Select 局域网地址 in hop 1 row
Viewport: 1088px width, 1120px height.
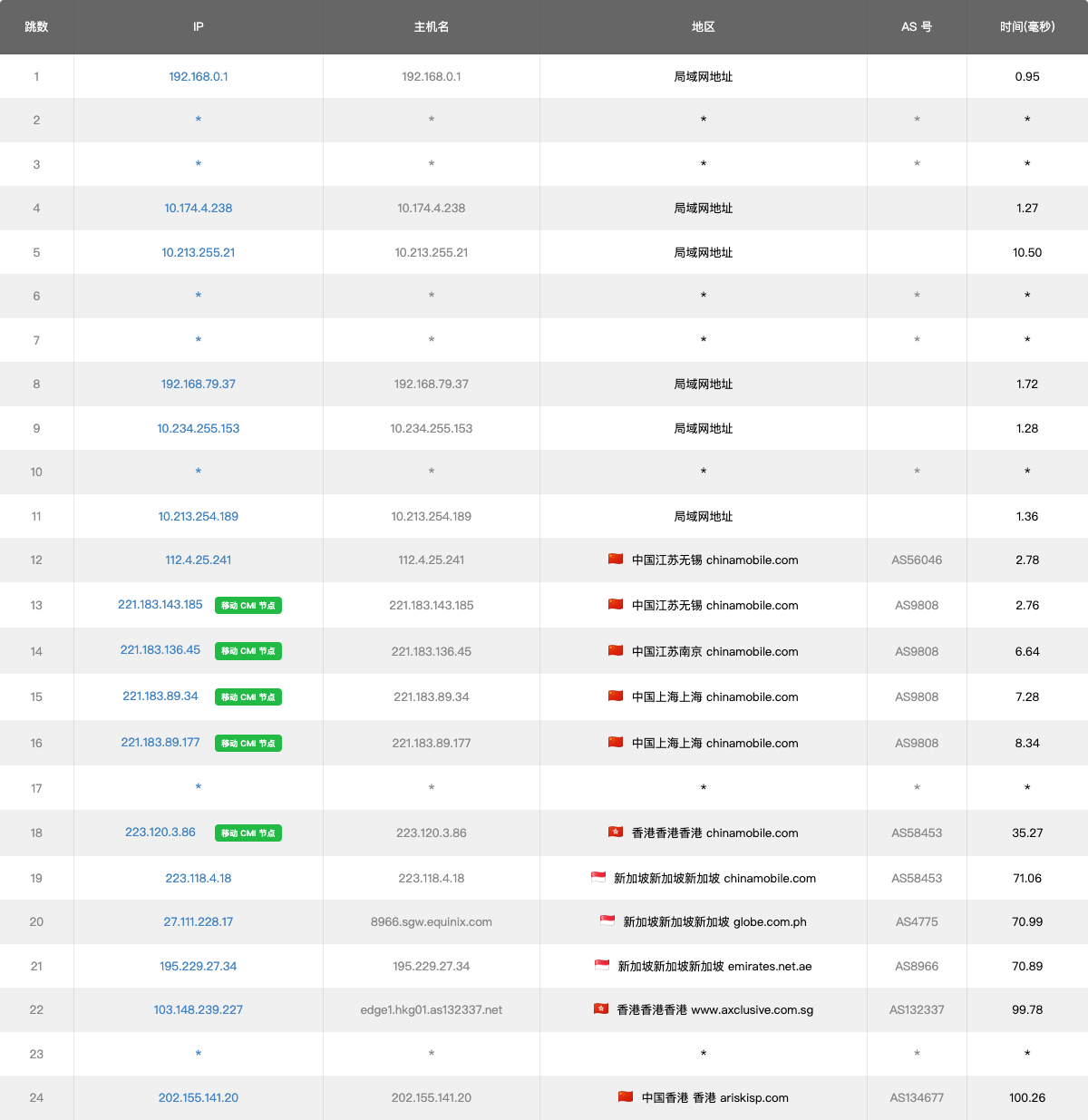[704, 76]
